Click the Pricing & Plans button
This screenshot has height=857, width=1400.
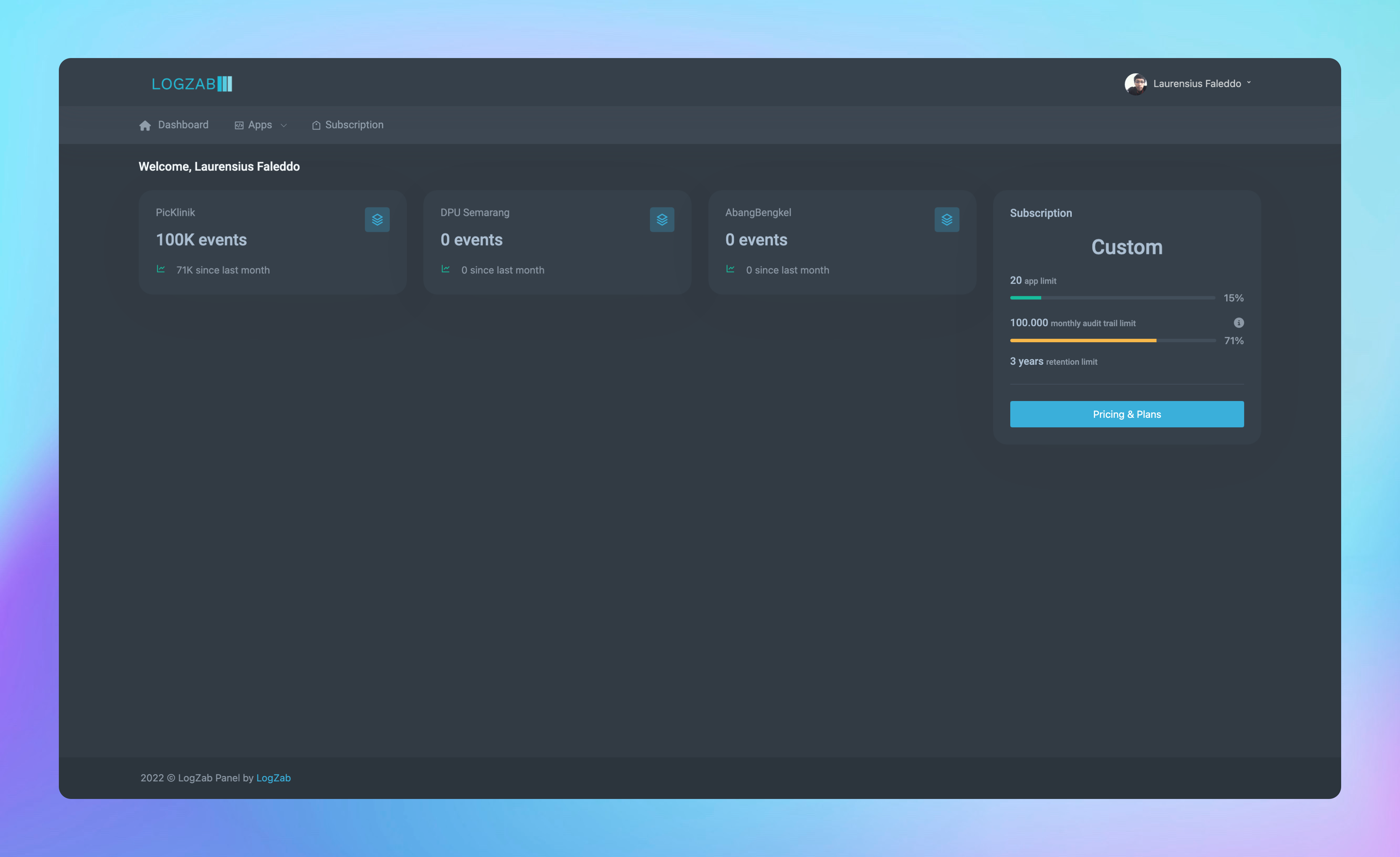pyautogui.click(x=1127, y=415)
